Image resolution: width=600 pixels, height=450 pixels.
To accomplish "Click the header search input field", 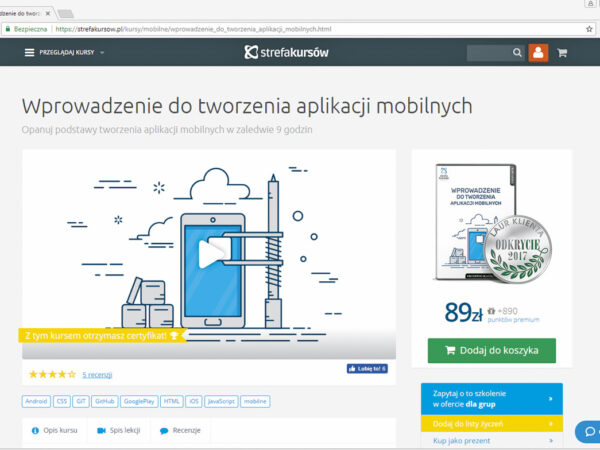I will [x=488, y=52].
